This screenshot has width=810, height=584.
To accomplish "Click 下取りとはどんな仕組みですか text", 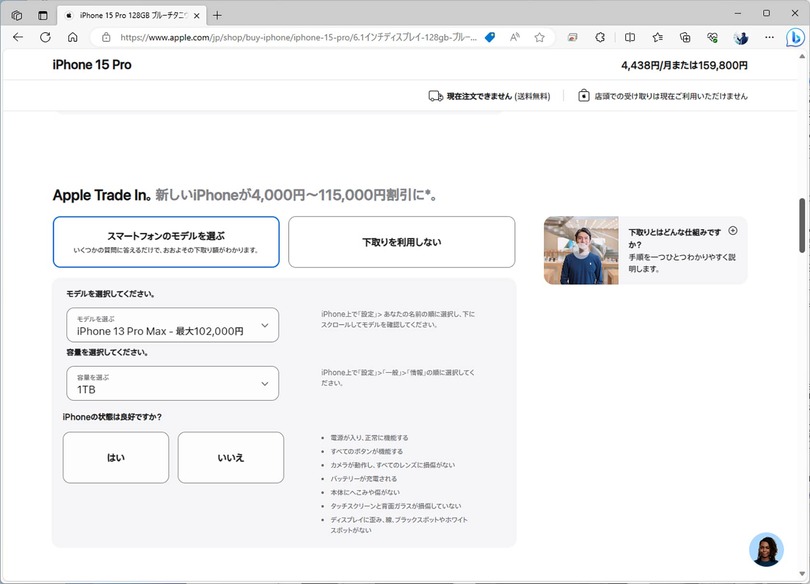I will click(675, 238).
